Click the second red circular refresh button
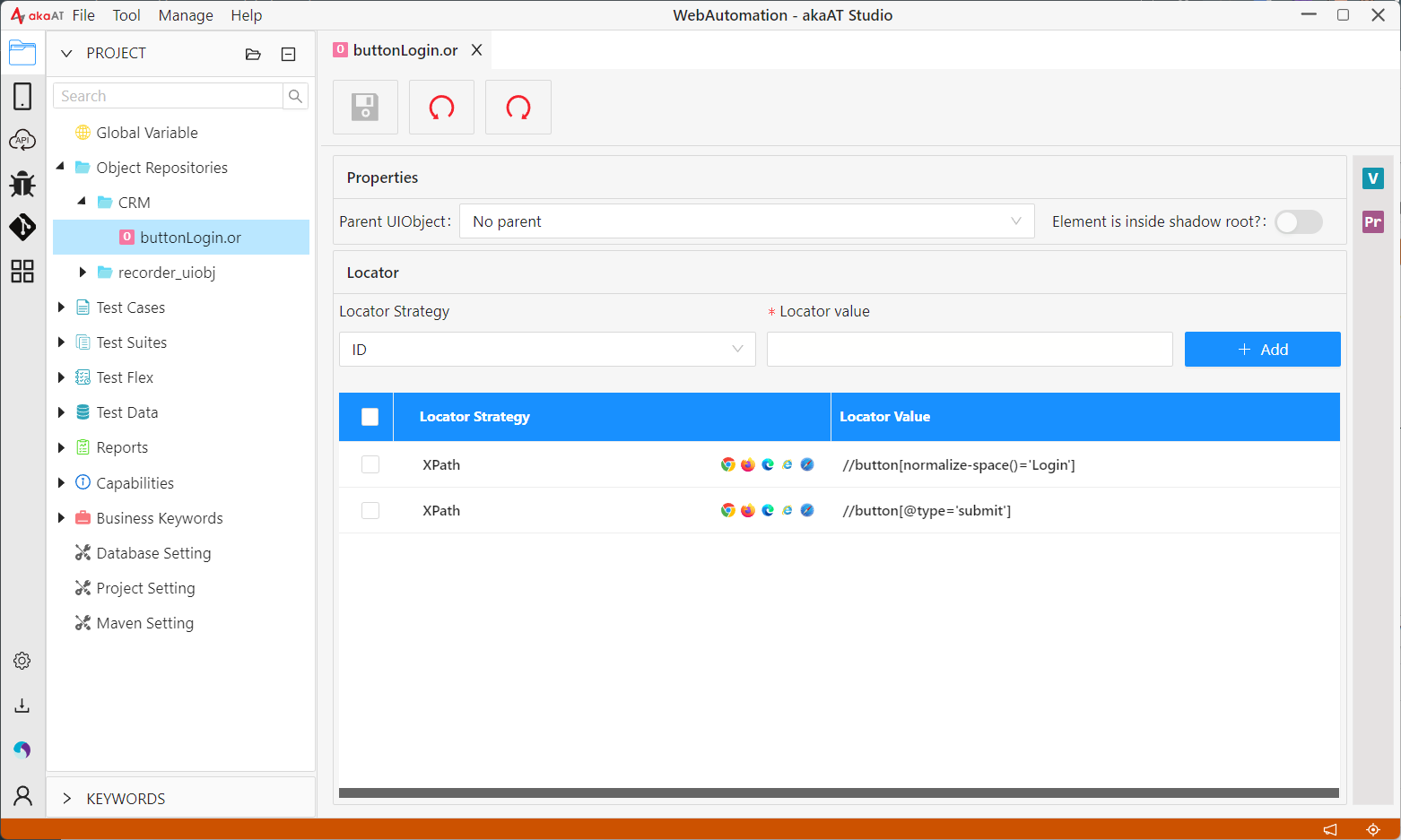This screenshot has height=840, width=1401. (518, 108)
